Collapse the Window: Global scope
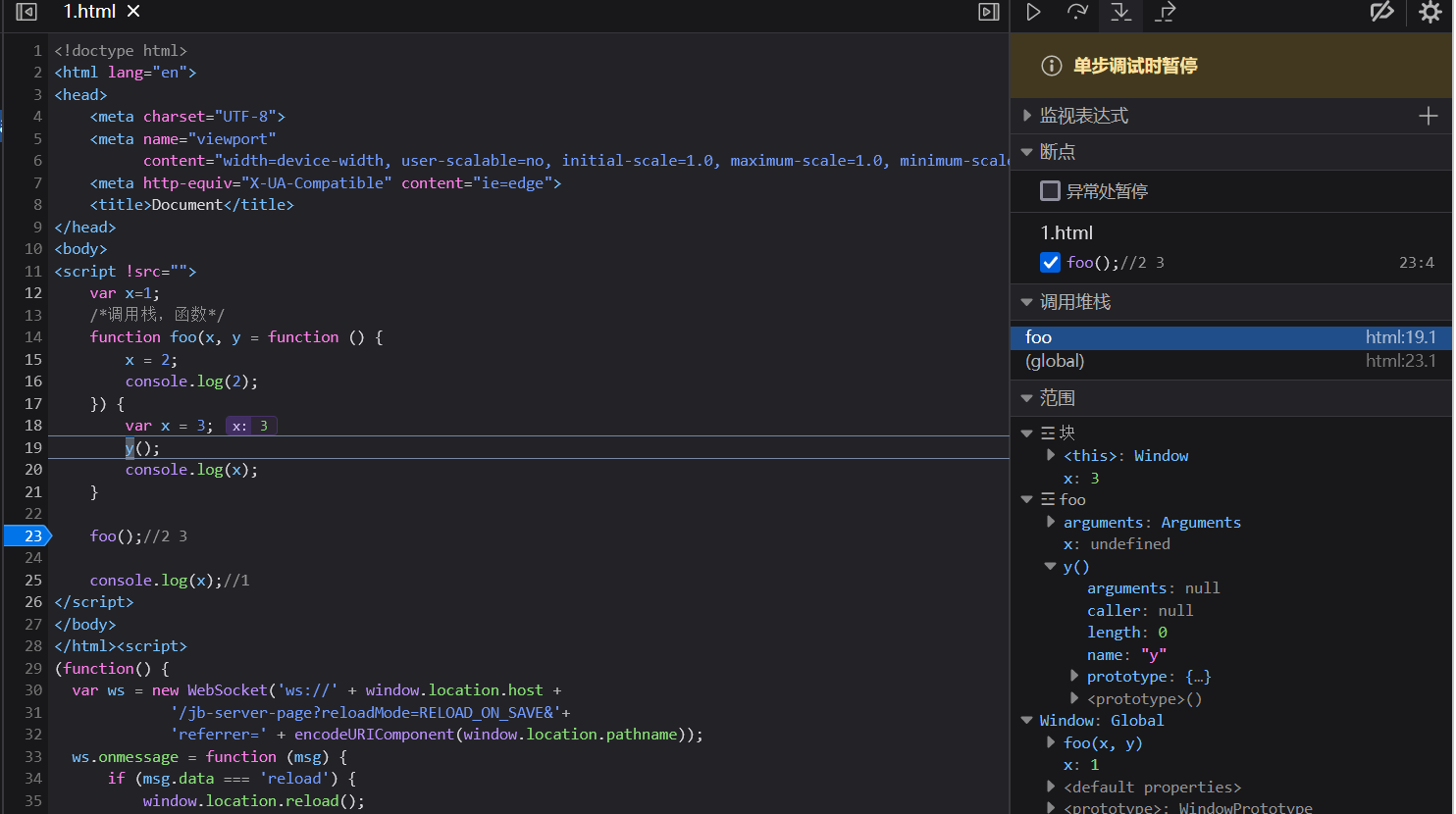The image size is (1456, 814). pos(1027,721)
